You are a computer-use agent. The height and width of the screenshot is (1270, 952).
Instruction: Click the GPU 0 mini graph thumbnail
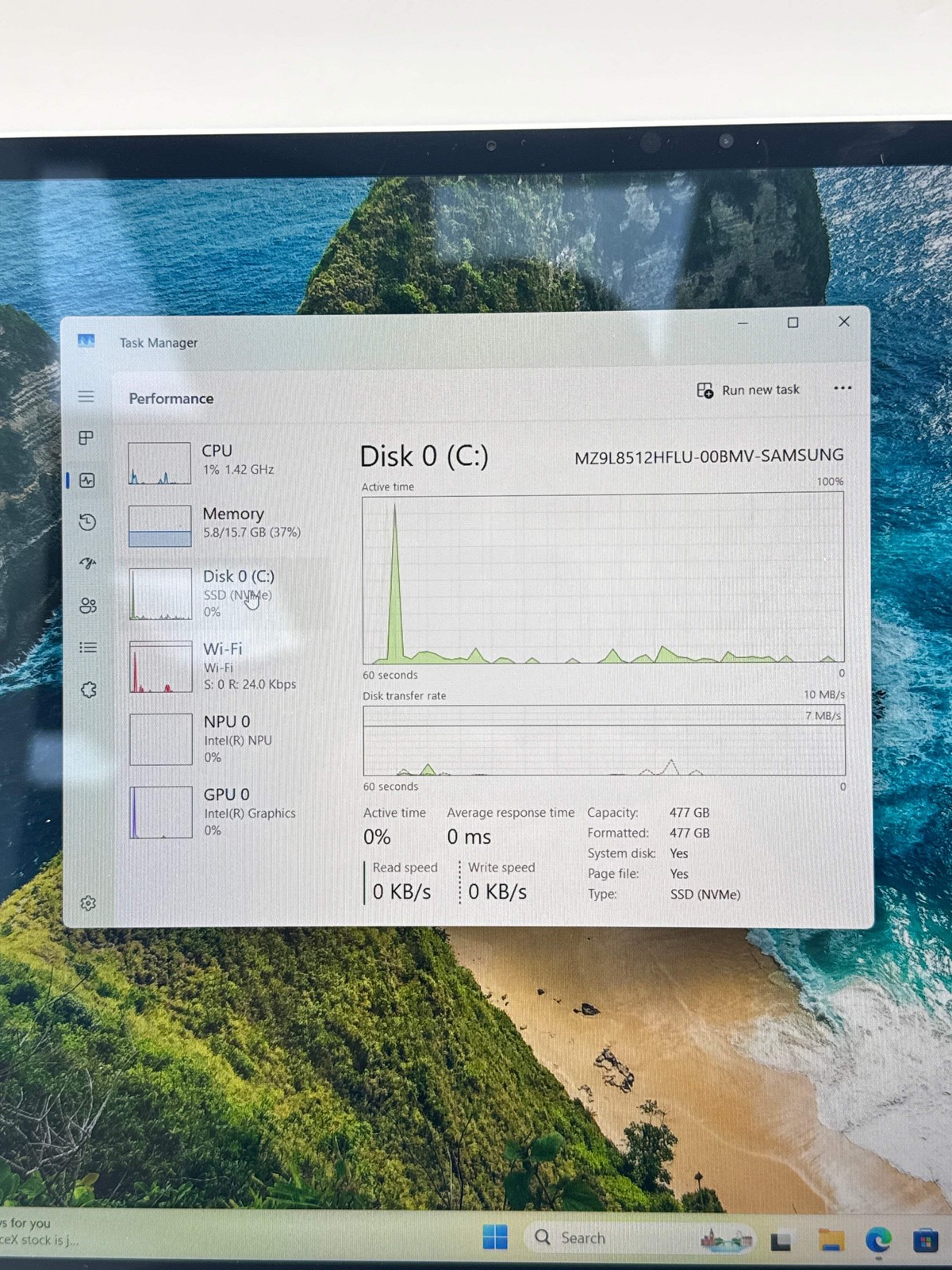[161, 812]
